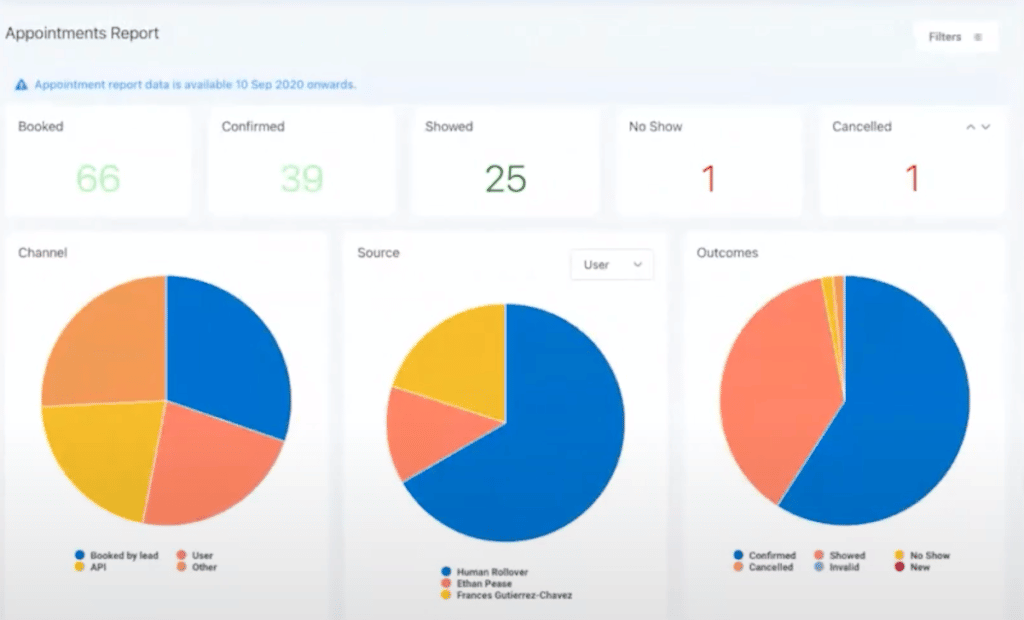Toggle 'Human Rollover' legend entry
Screen dimensions: 1024x620
tap(445, 572)
